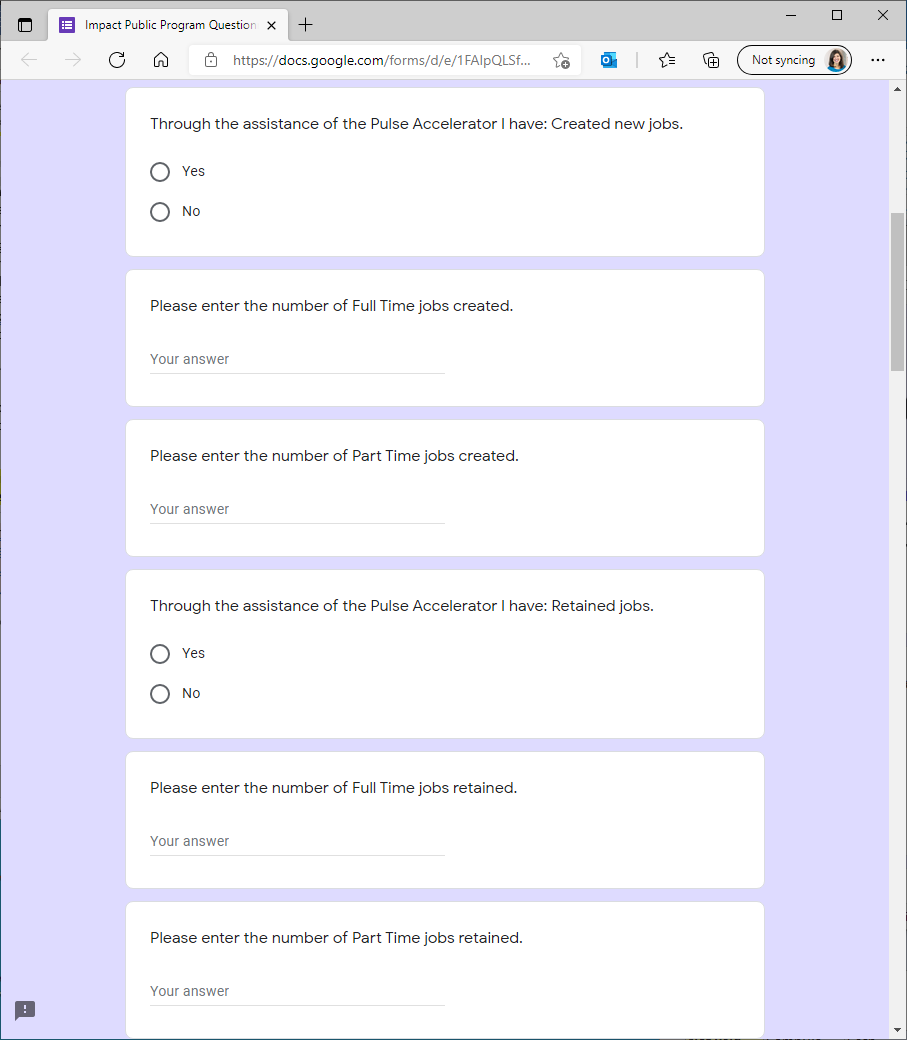This screenshot has width=907, height=1040.
Task: Open the Favorites list icon
Action: pos(667,60)
